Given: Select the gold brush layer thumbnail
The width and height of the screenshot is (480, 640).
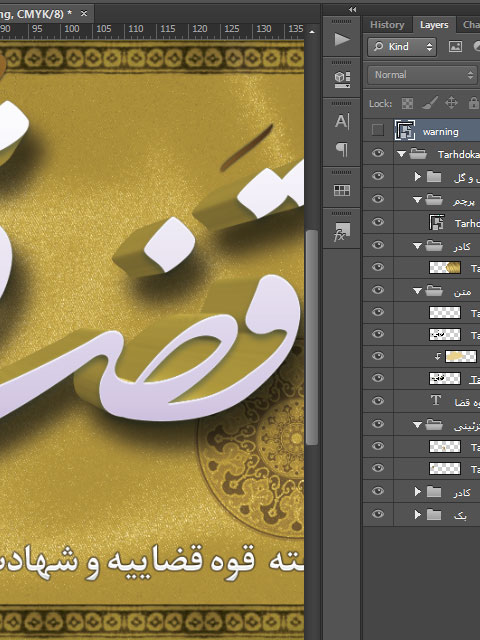Looking at the screenshot, I should tap(445, 267).
